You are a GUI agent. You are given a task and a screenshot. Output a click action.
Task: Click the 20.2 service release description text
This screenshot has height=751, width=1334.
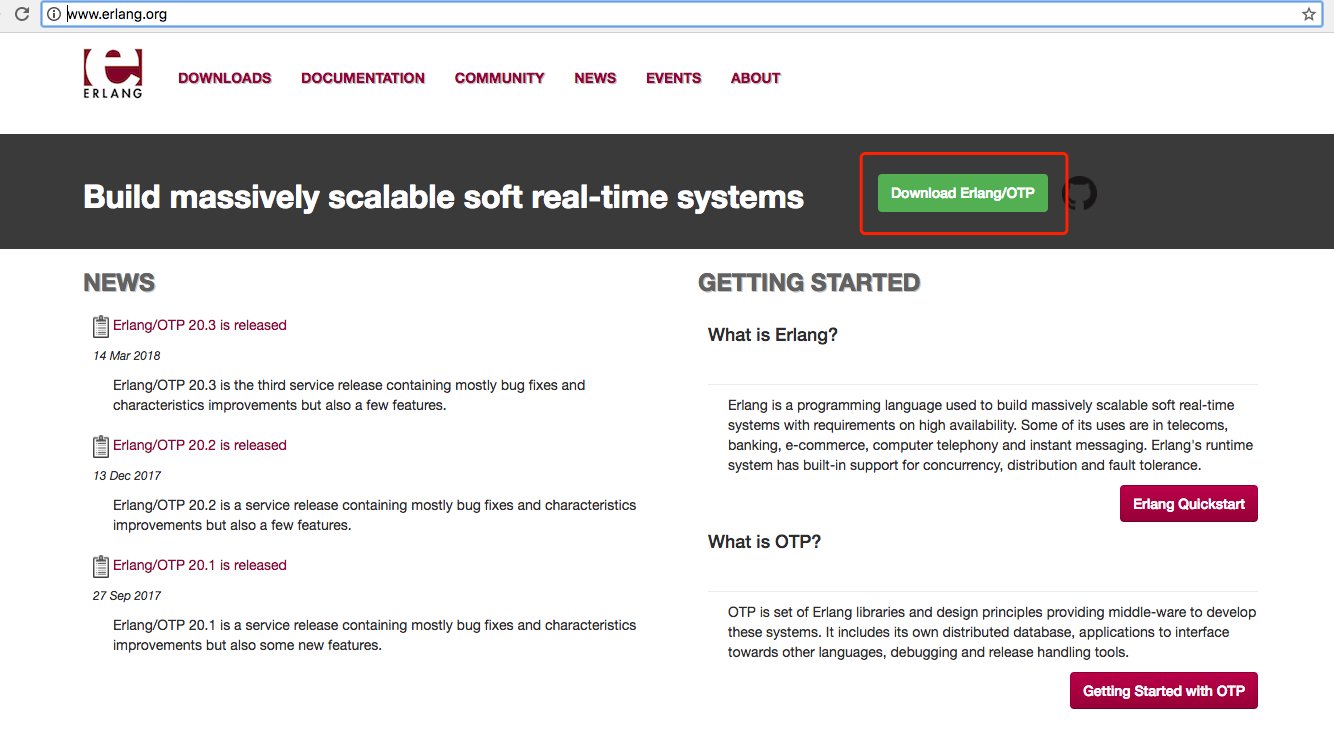pos(375,515)
